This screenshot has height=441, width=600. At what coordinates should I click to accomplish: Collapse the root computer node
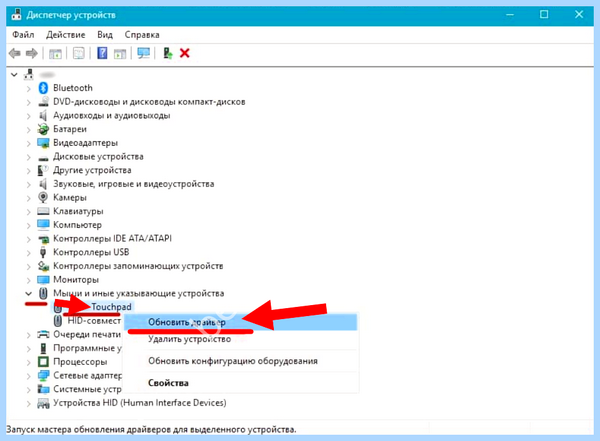coord(14,75)
